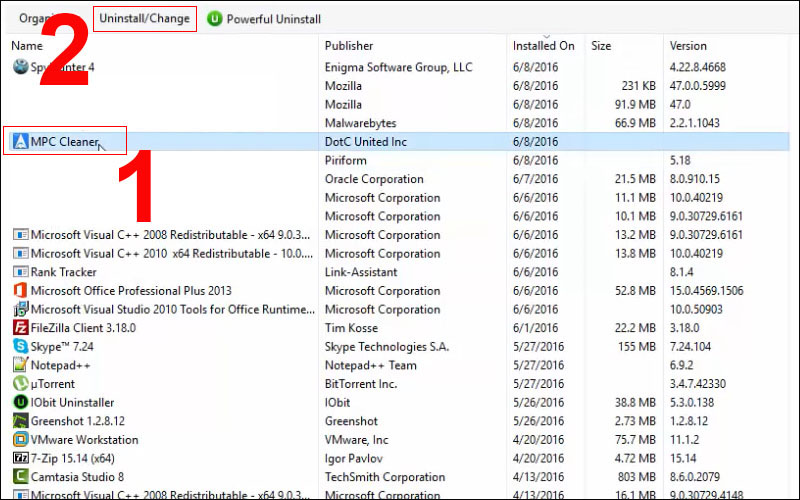The height and width of the screenshot is (500, 800).
Task: Select the Rank Tracker entry
Action: pyautogui.click(x=64, y=272)
